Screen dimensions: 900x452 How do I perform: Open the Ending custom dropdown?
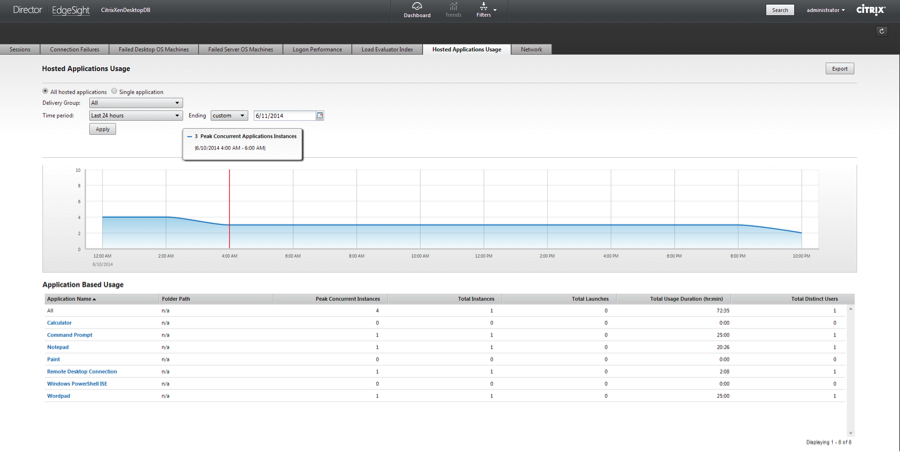[228, 116]
